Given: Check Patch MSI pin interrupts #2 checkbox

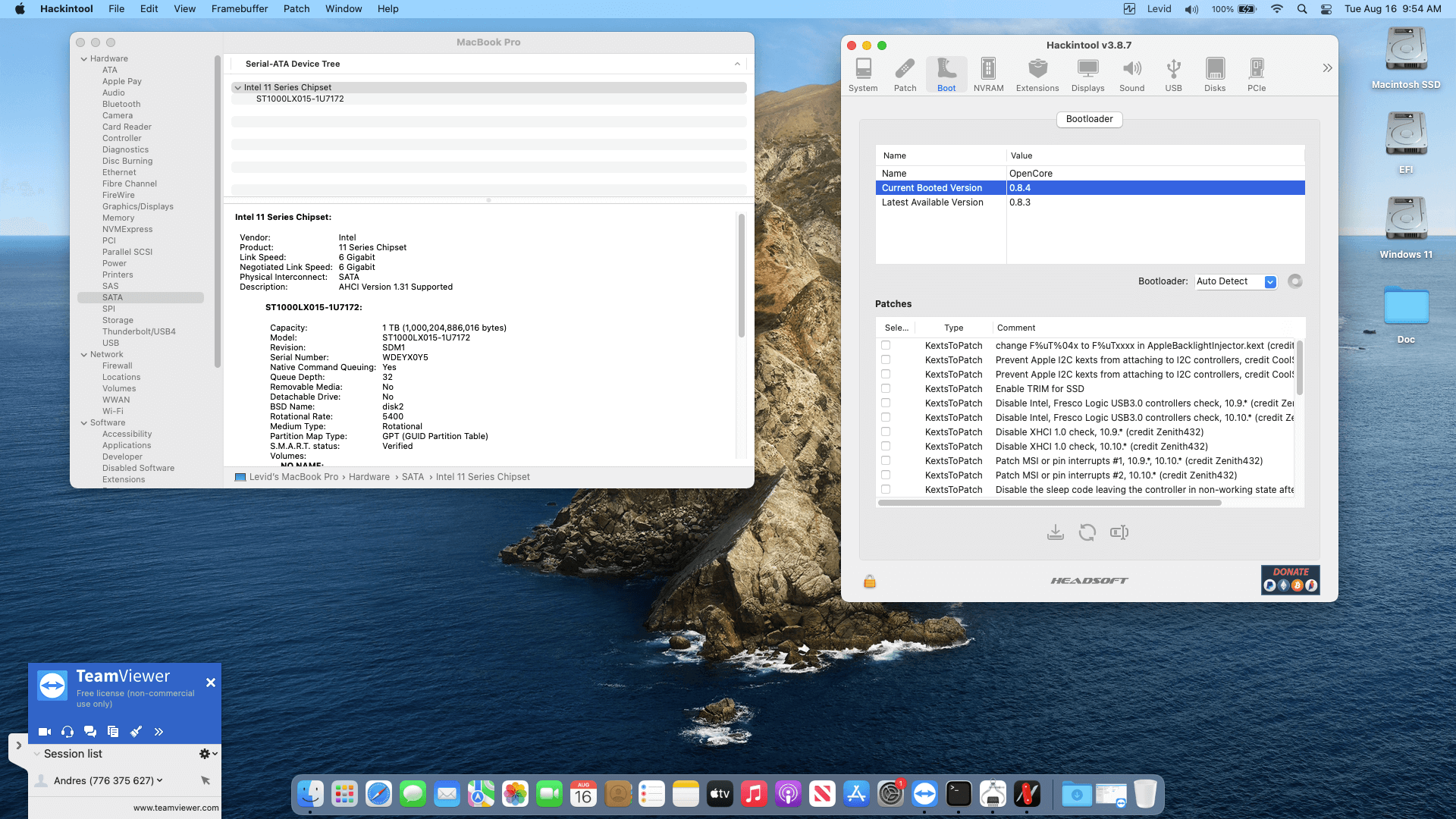Looking at the screenshot, I should click(x=886, y=475).
